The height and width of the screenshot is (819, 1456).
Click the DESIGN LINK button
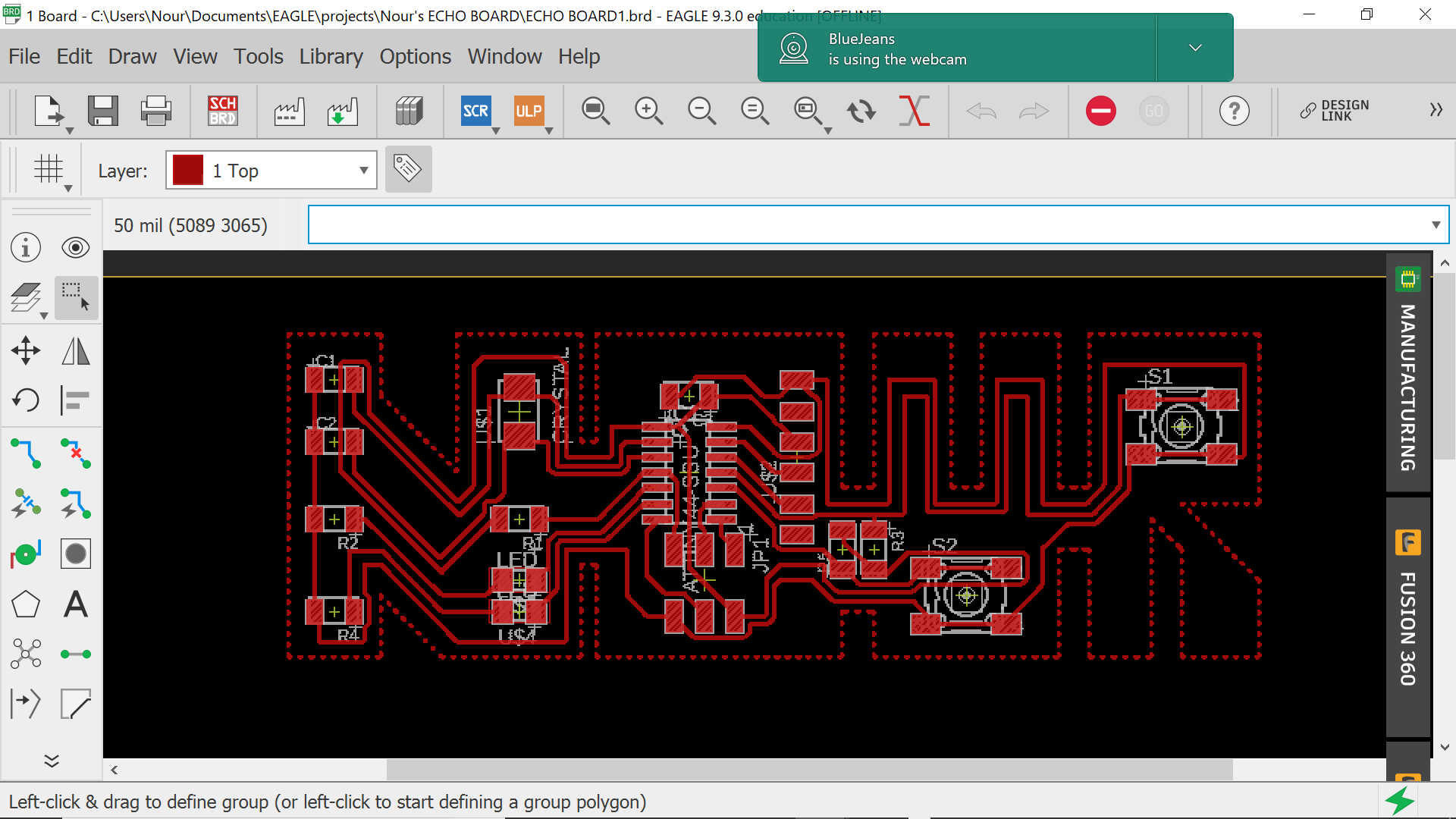point(1335,111)
